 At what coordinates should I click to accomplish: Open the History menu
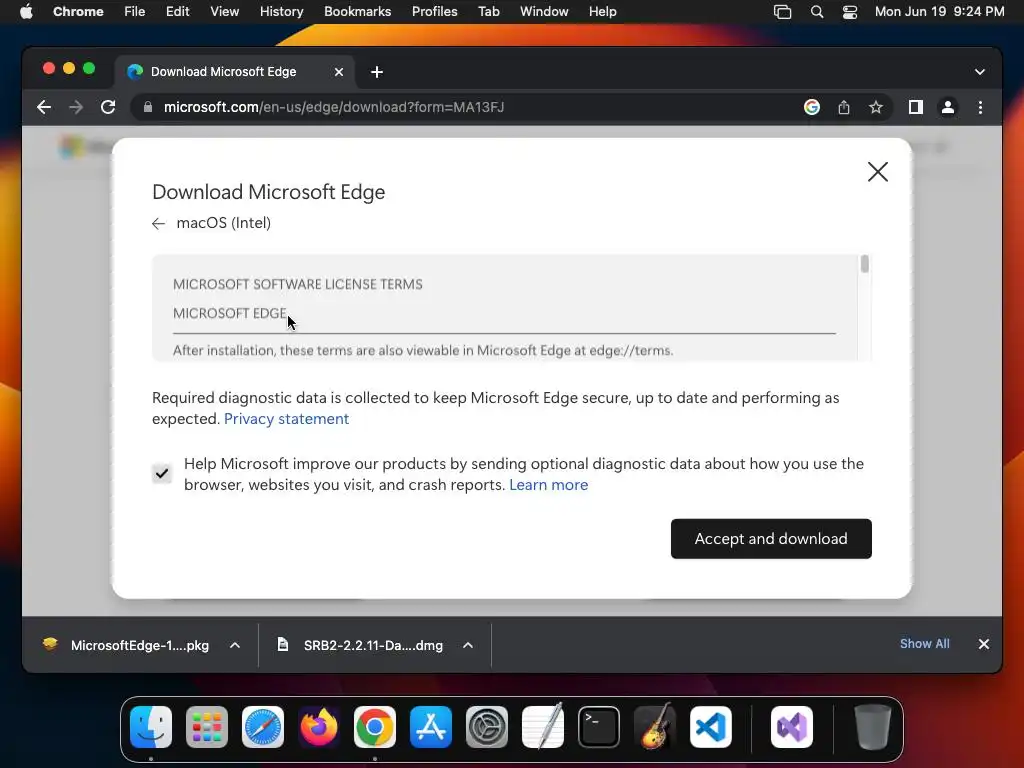coord(281,12)
